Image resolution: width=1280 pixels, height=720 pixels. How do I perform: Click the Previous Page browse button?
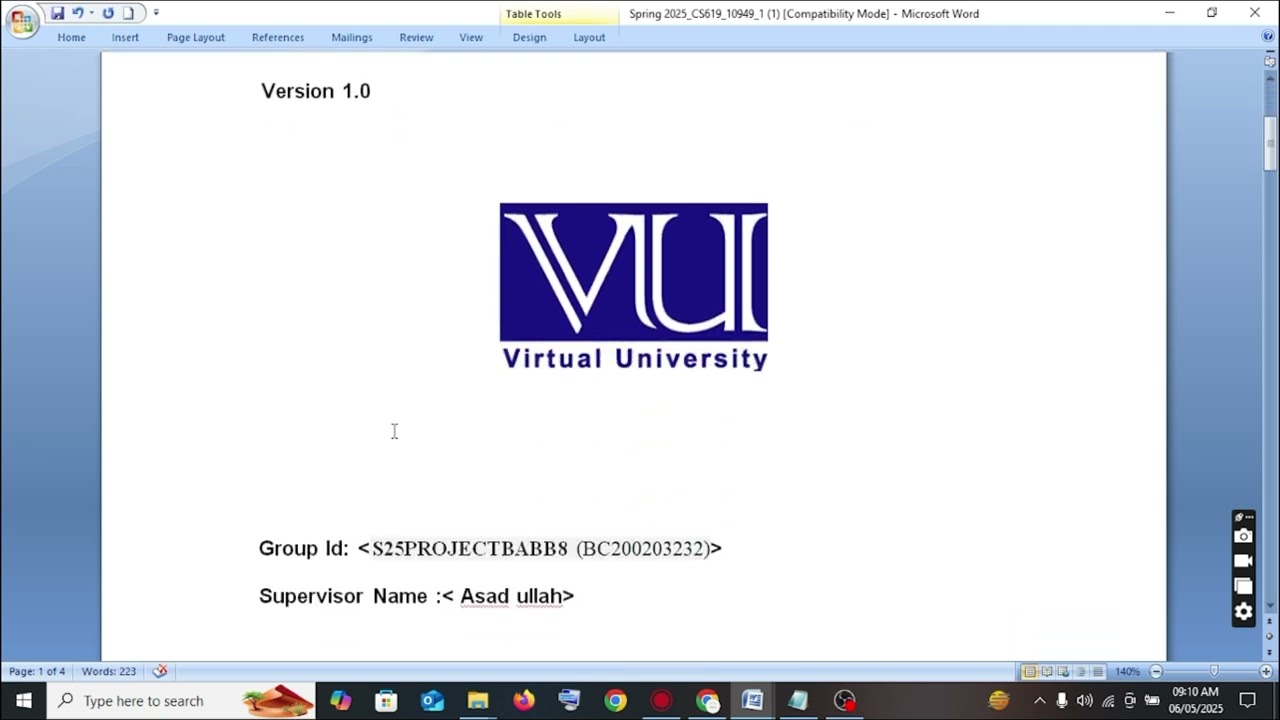1270,621
